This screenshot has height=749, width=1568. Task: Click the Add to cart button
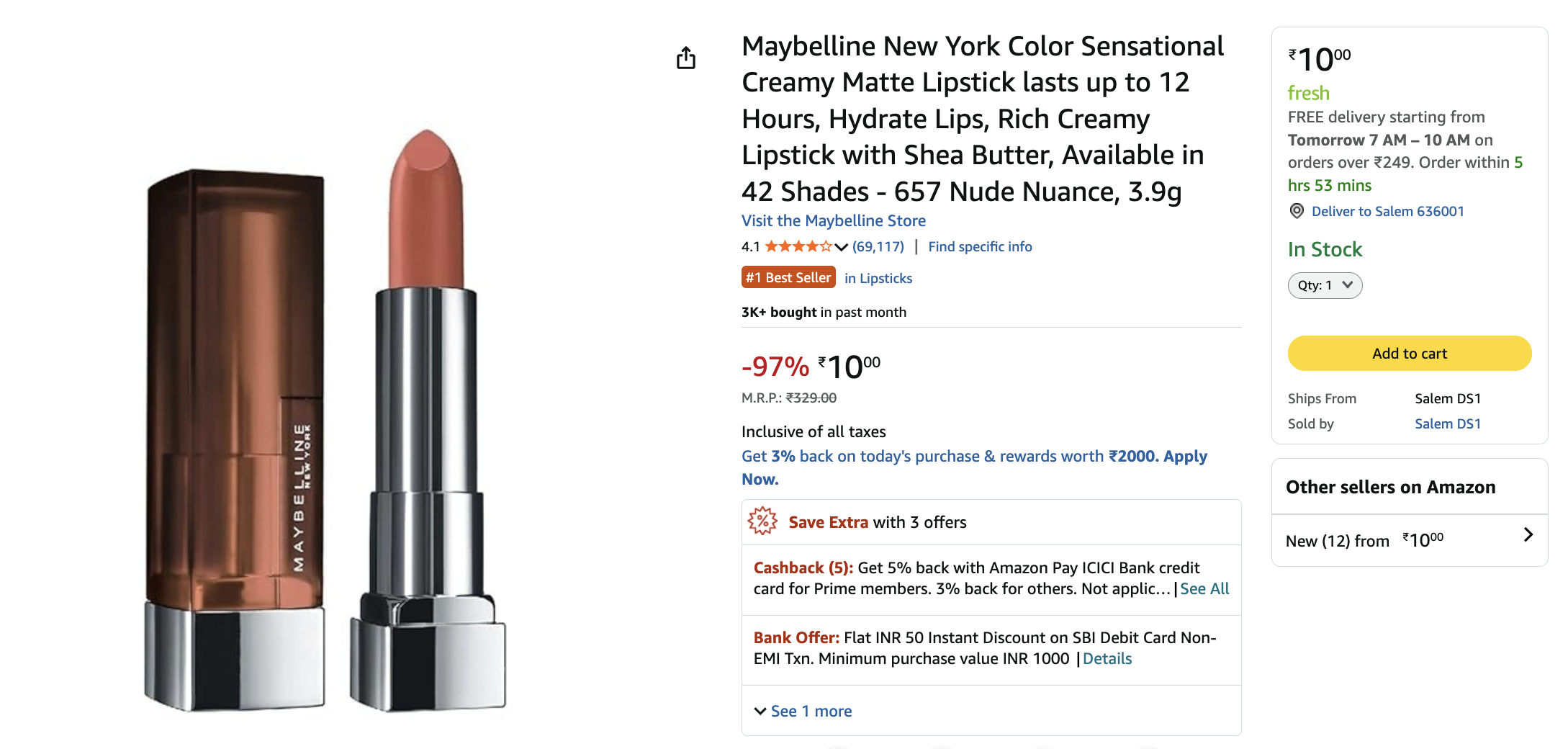(x=1410, y=354)
